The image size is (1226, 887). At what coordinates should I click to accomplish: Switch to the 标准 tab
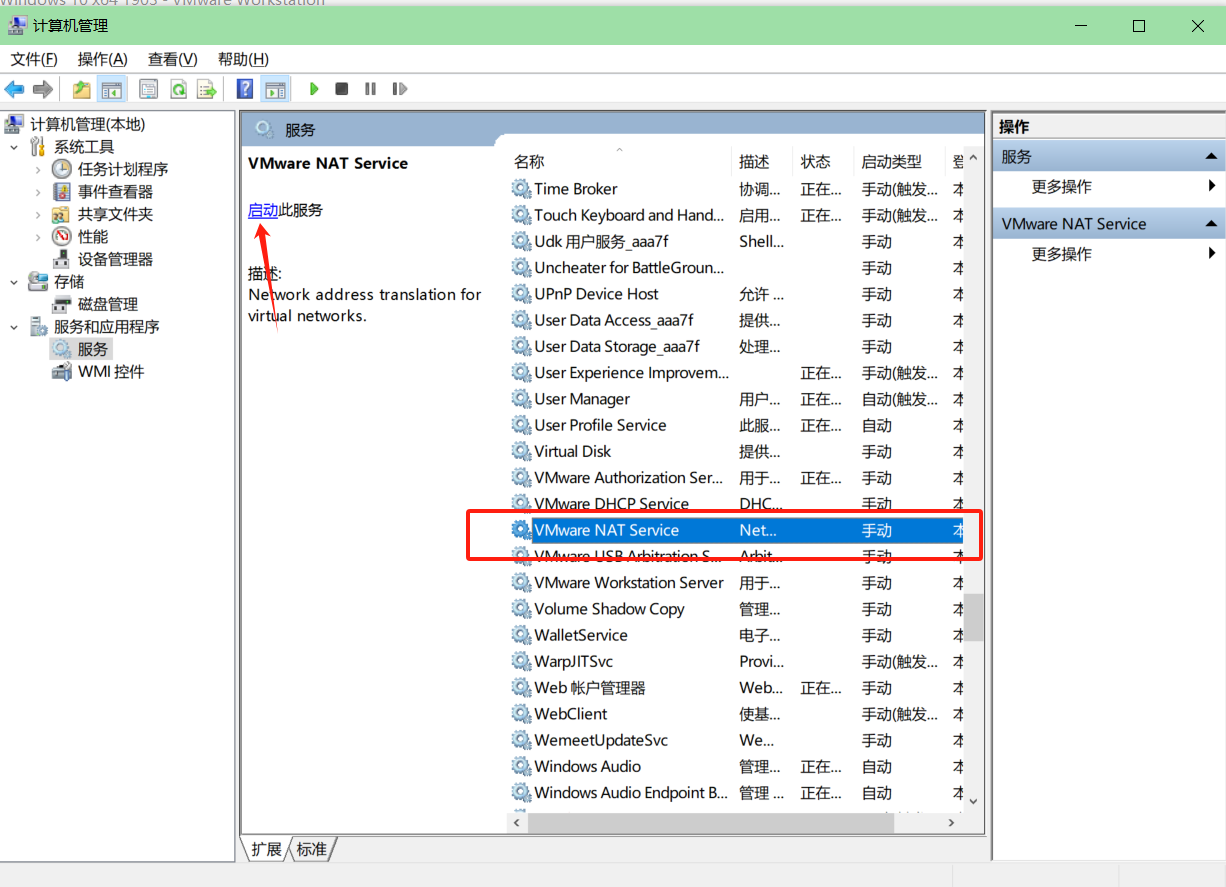(312, 849)
